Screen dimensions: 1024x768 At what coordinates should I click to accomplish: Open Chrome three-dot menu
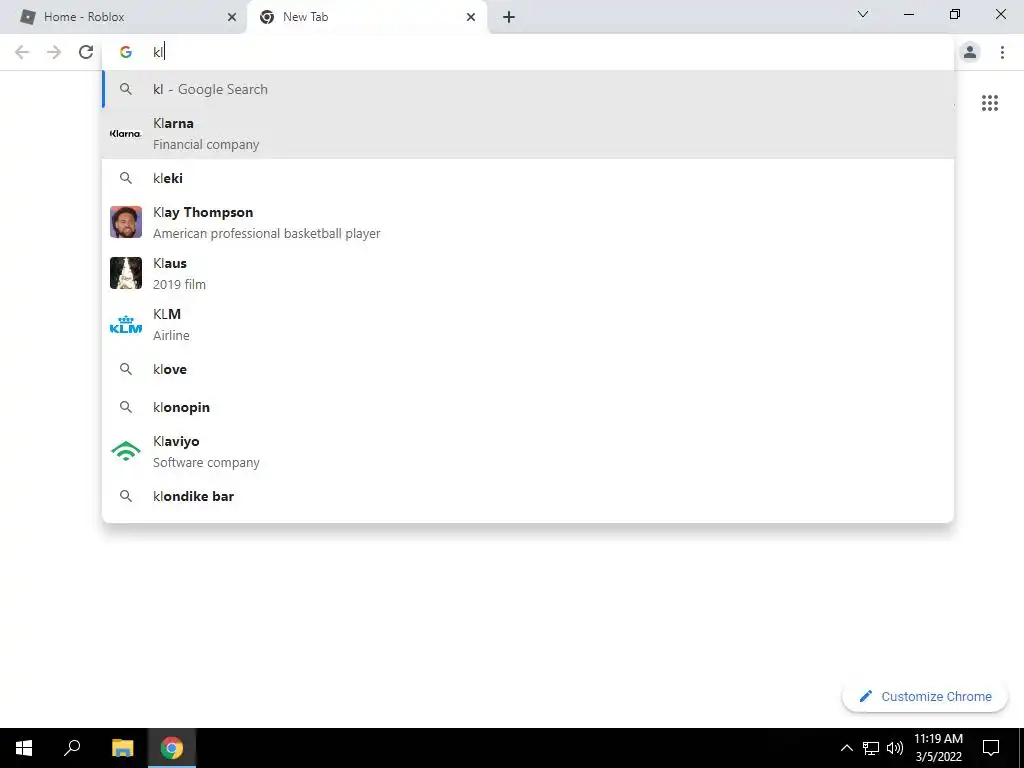click(1002, 52)
